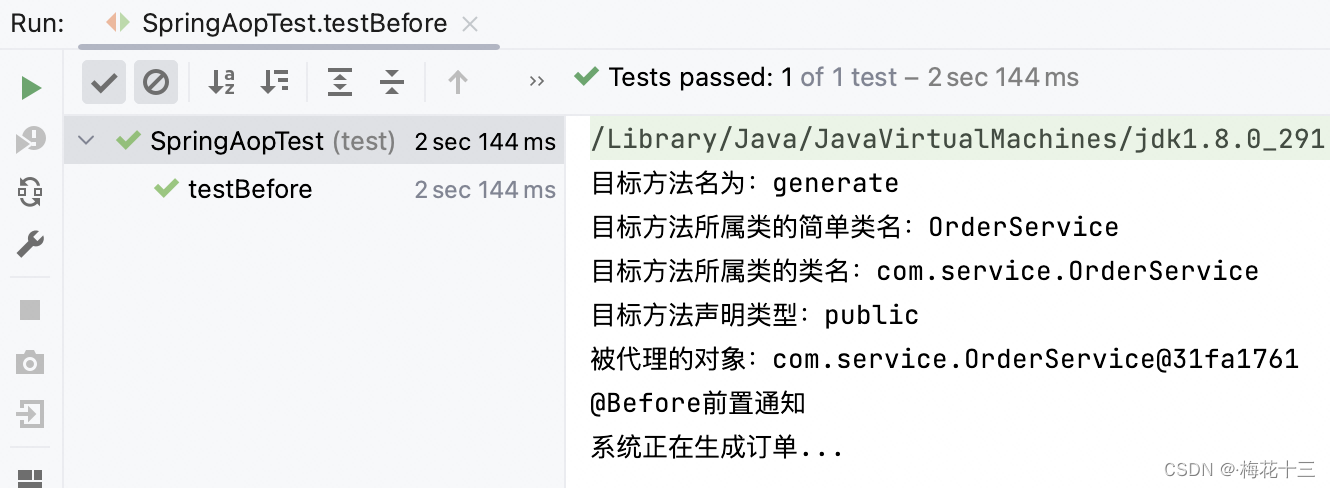Toggle auto-test rerun icon in sidebar
Viewport: 1330px width, 488px height.
tap(31, 191)
